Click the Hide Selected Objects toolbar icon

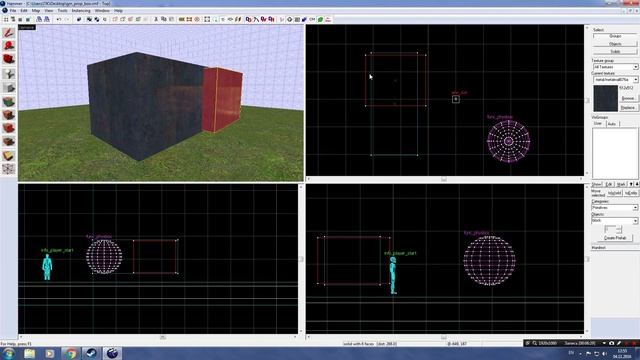click(116, 19)
